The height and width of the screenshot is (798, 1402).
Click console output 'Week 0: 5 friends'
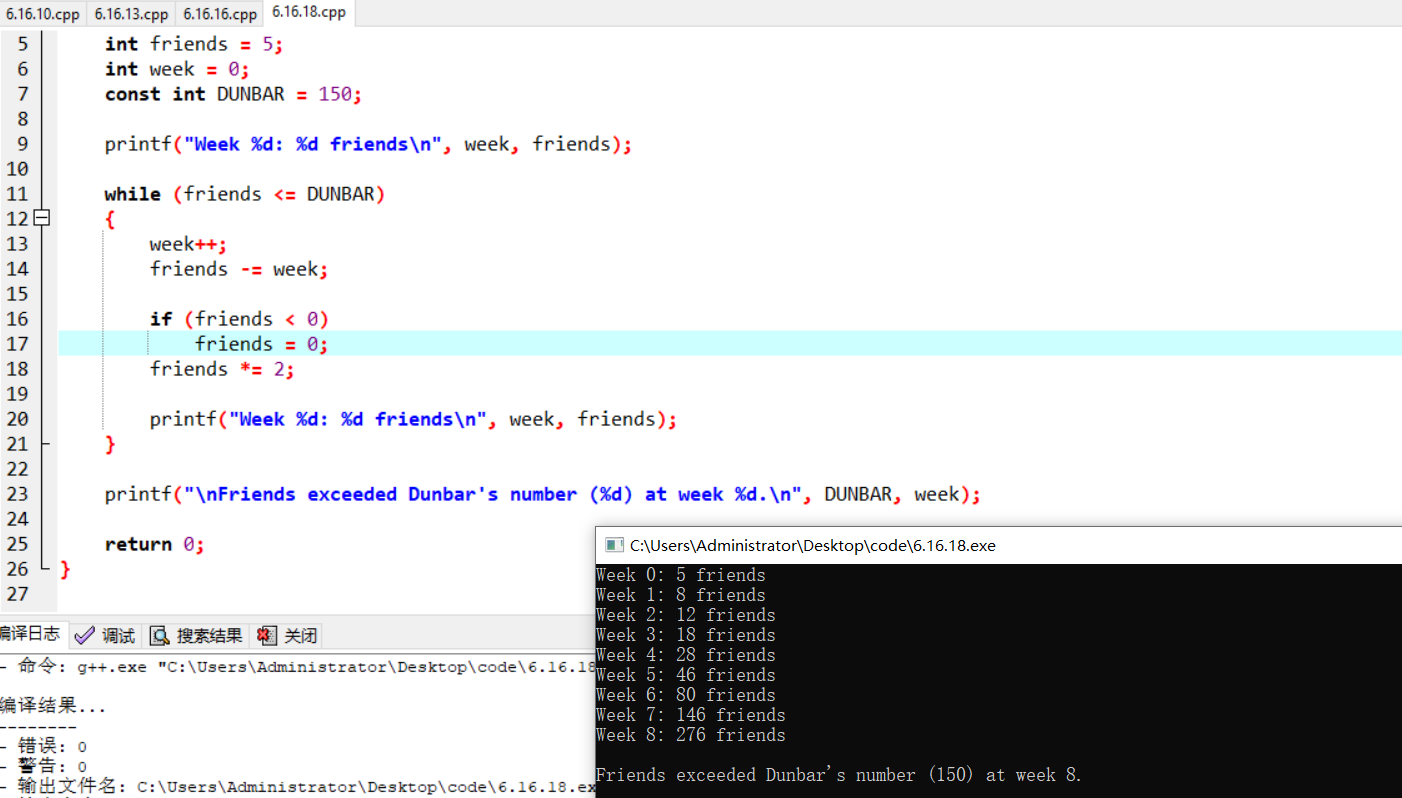click(680, 575)
